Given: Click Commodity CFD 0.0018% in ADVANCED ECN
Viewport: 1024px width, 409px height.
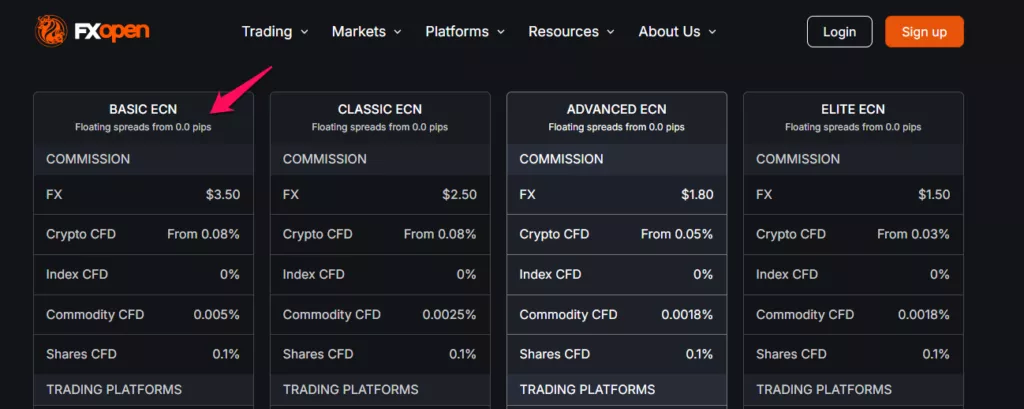Looking at the screenshot, I should coord(616,315).
